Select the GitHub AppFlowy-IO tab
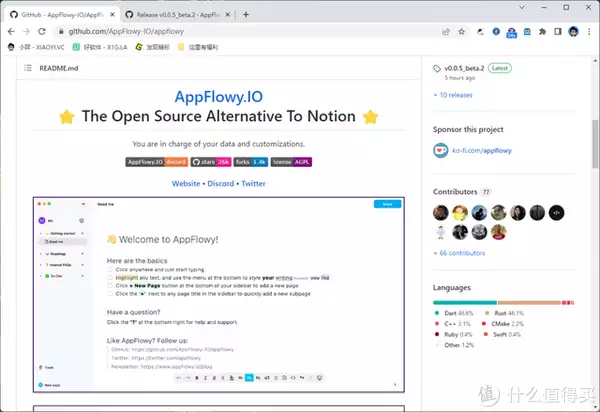The width and height of the screenshot is (600, 412). click(x=62, y=15)
